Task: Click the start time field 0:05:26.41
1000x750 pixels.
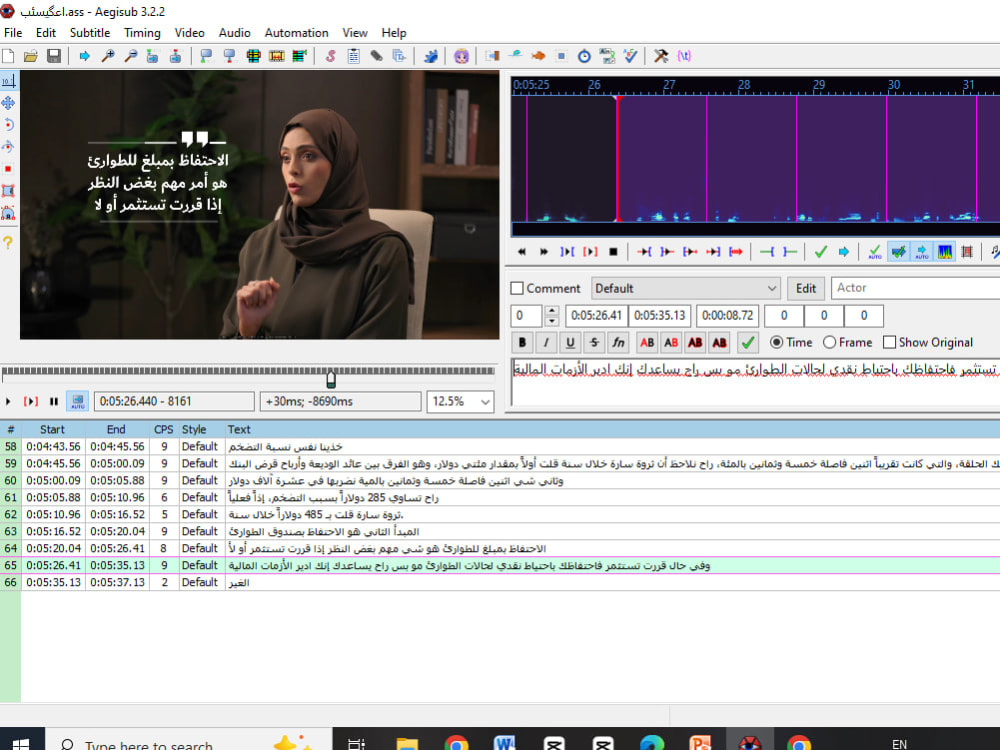Action: [x=596, y=315]
